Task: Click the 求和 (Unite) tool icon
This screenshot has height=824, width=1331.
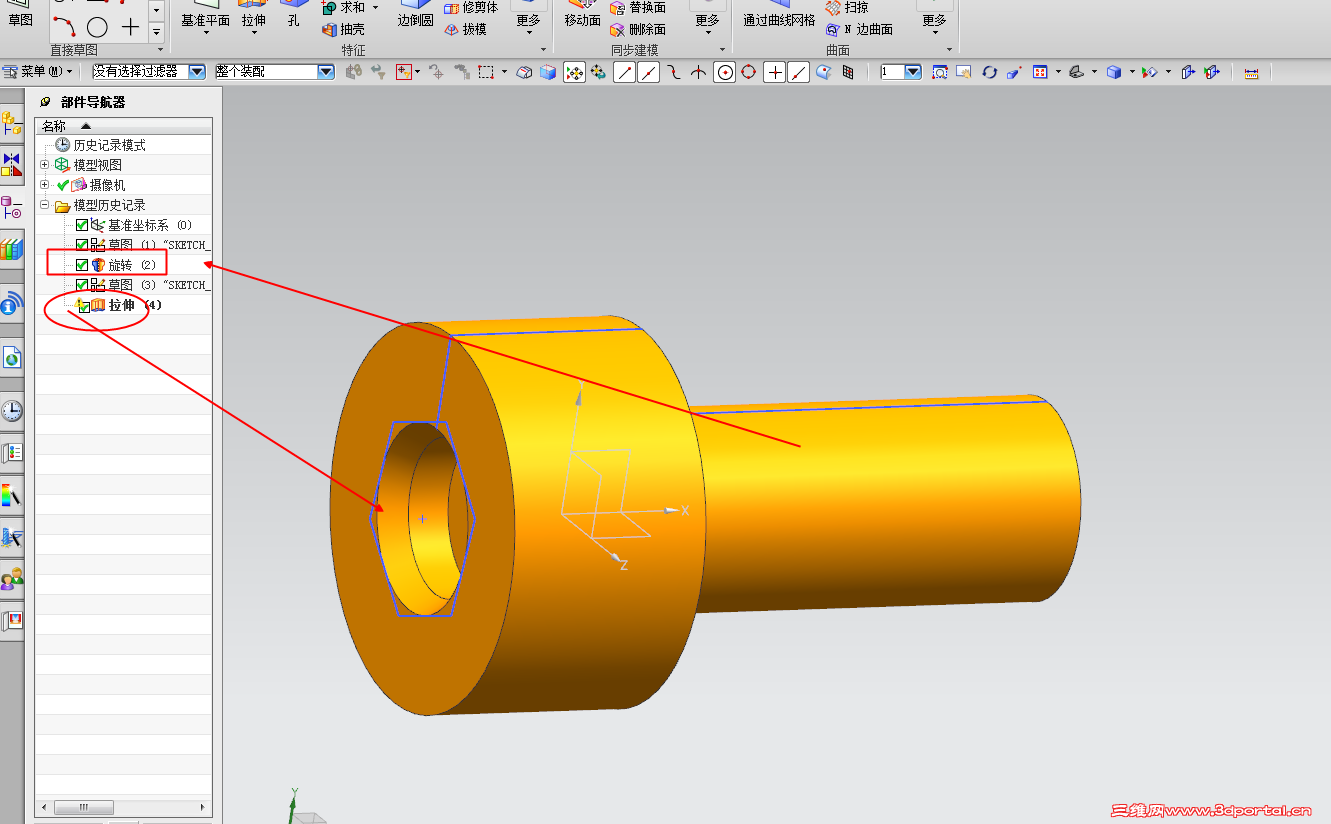Action: tap(330, 8)
